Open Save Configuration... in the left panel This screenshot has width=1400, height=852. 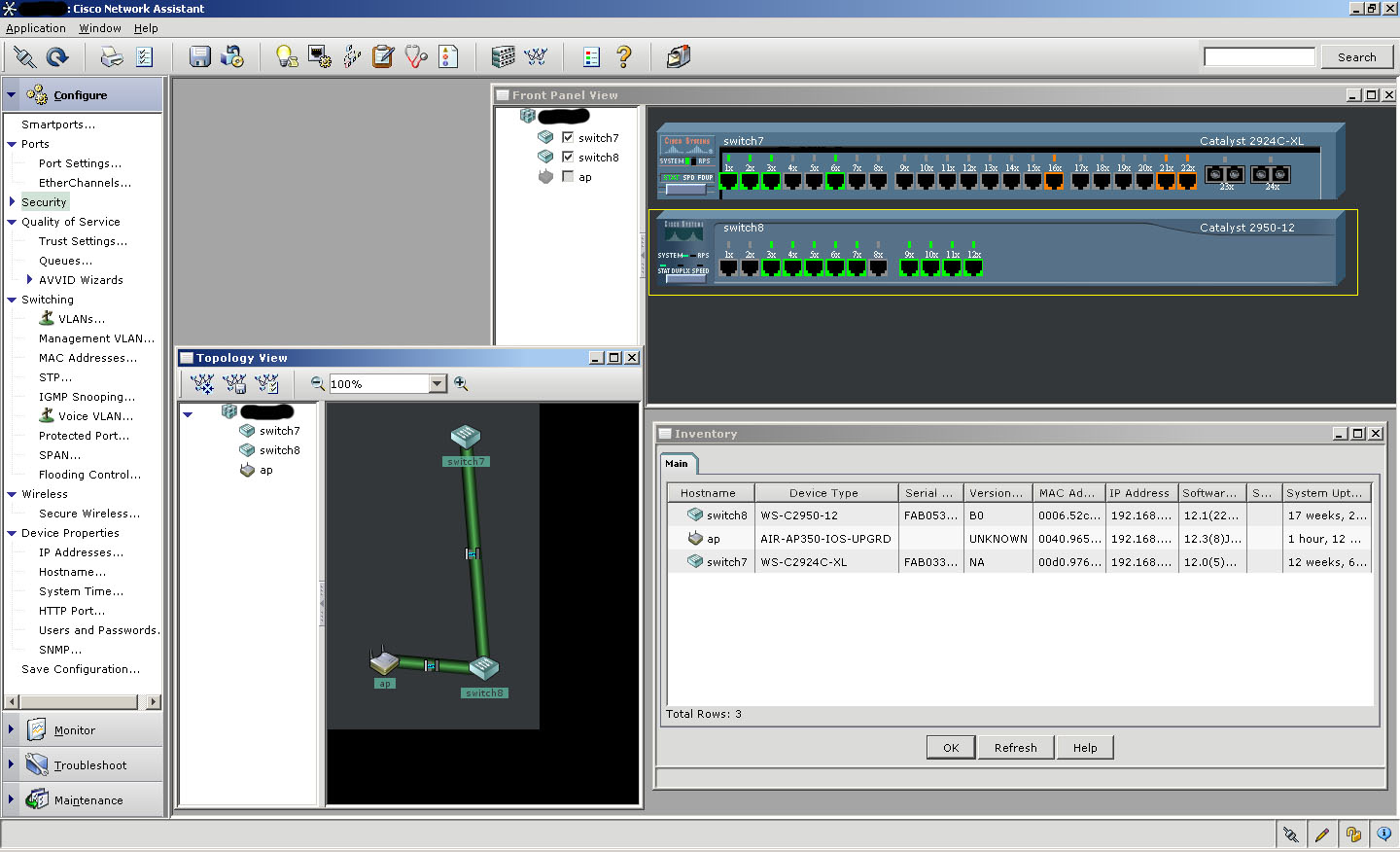[81, 669]
